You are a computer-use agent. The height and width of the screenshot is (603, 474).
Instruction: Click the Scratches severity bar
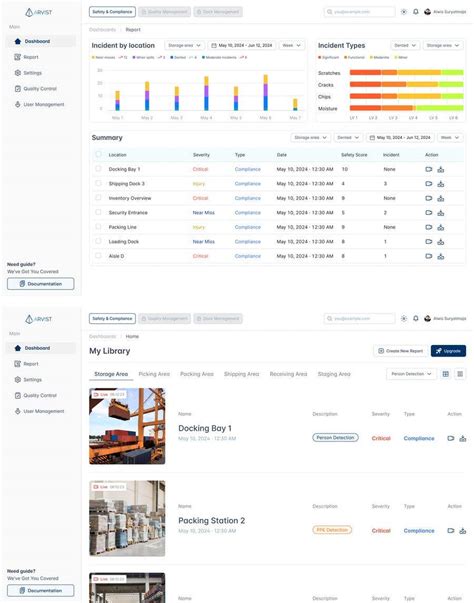pos(406,72)
